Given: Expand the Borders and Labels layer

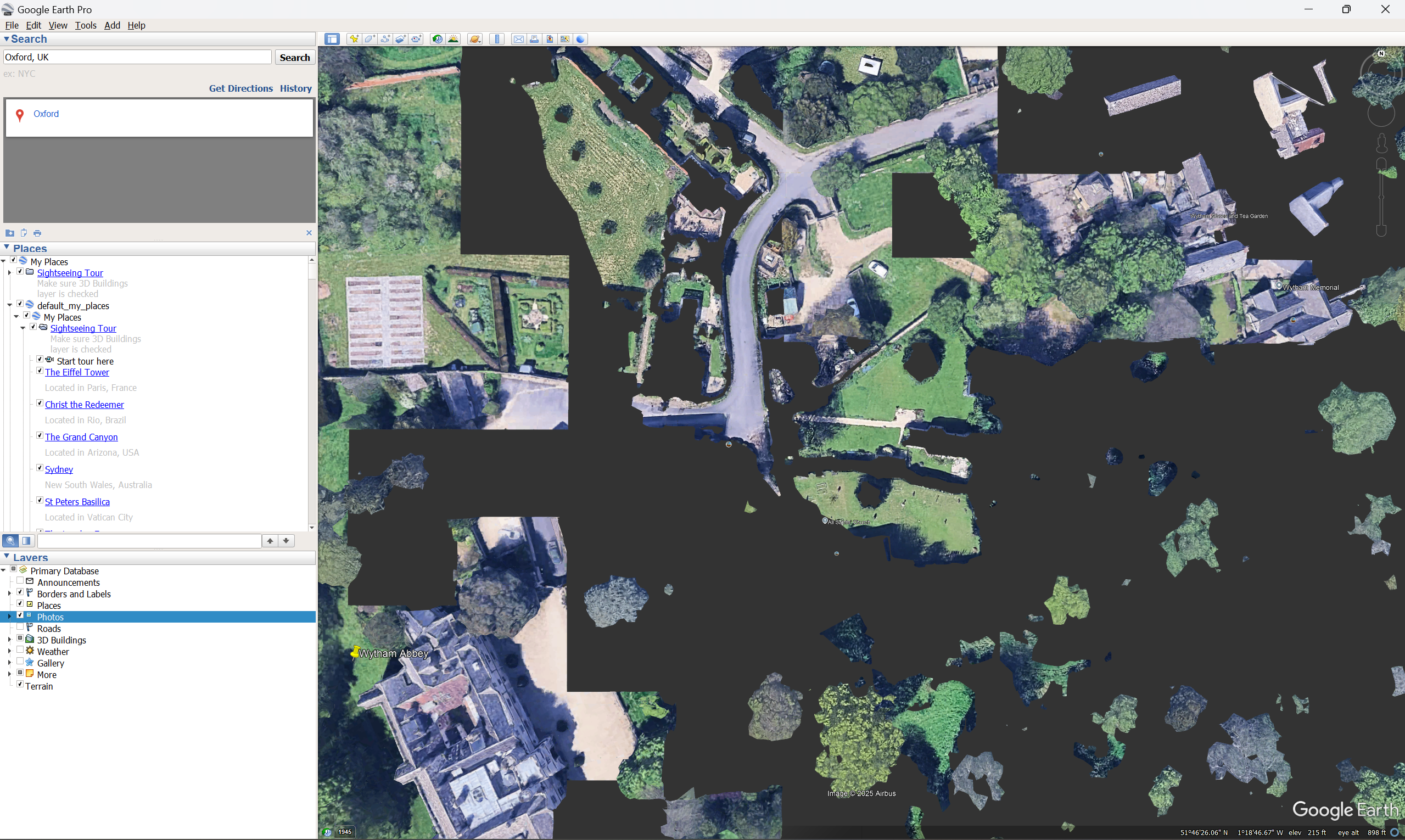Looking at the screenshot, I should click(9, 594).
